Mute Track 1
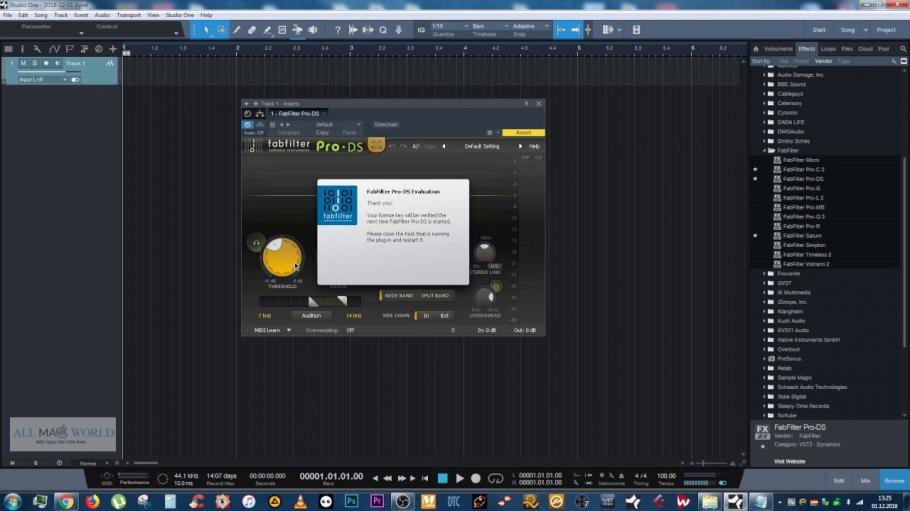The image size is (910, 511). coord(22,64)
